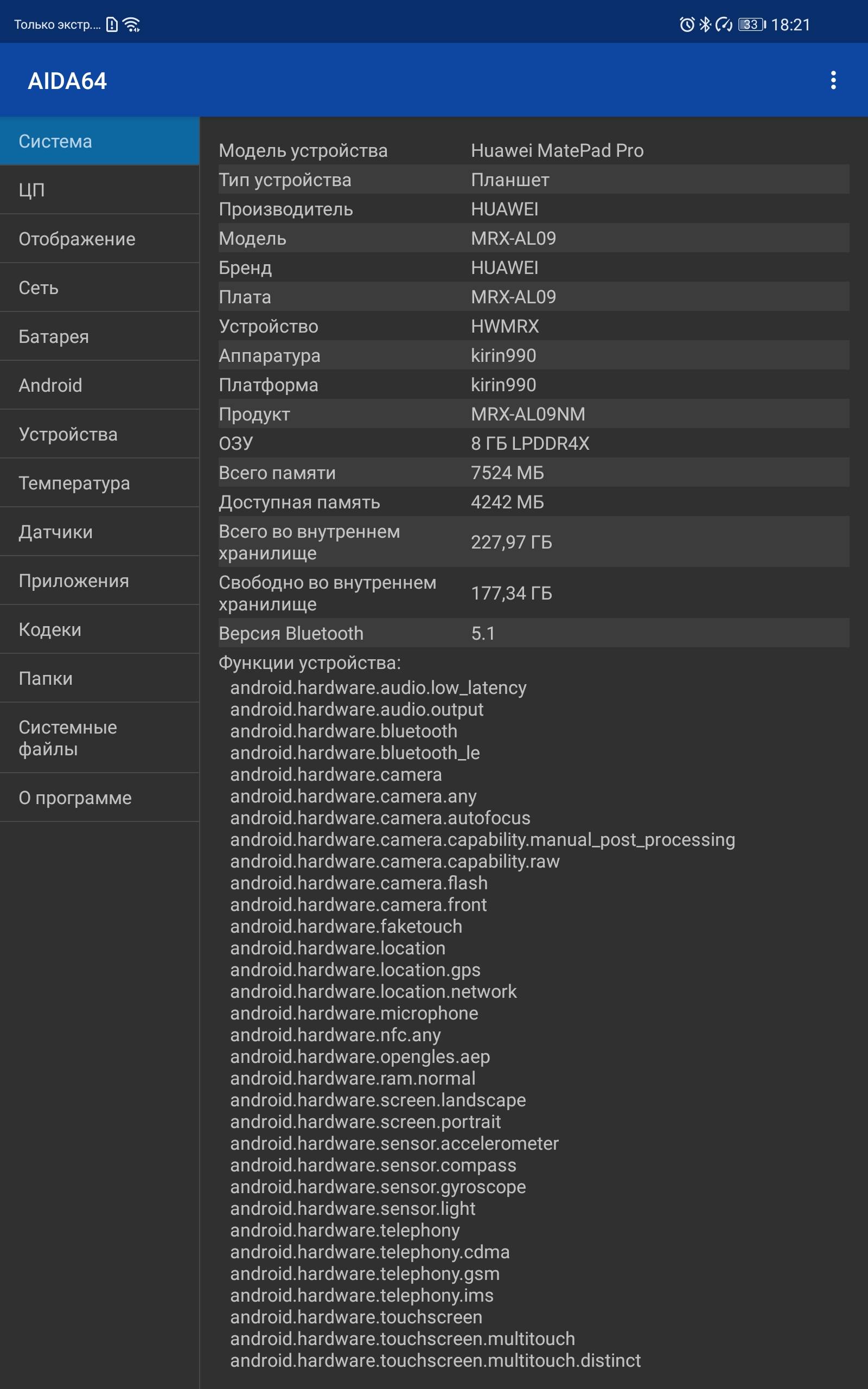Open the Кодеки section

click(100, 629)
